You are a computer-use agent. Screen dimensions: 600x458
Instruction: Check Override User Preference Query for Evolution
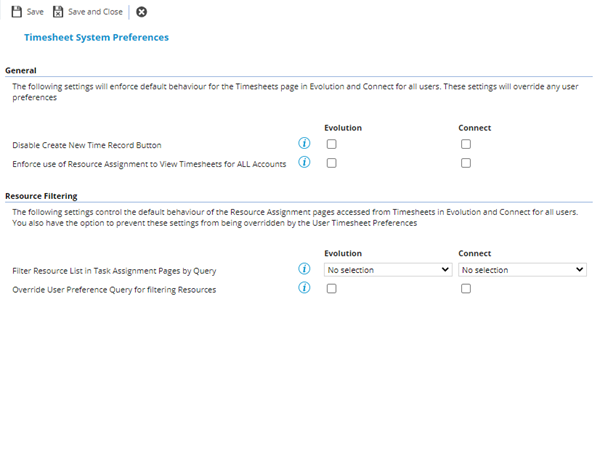pos(332,289)
